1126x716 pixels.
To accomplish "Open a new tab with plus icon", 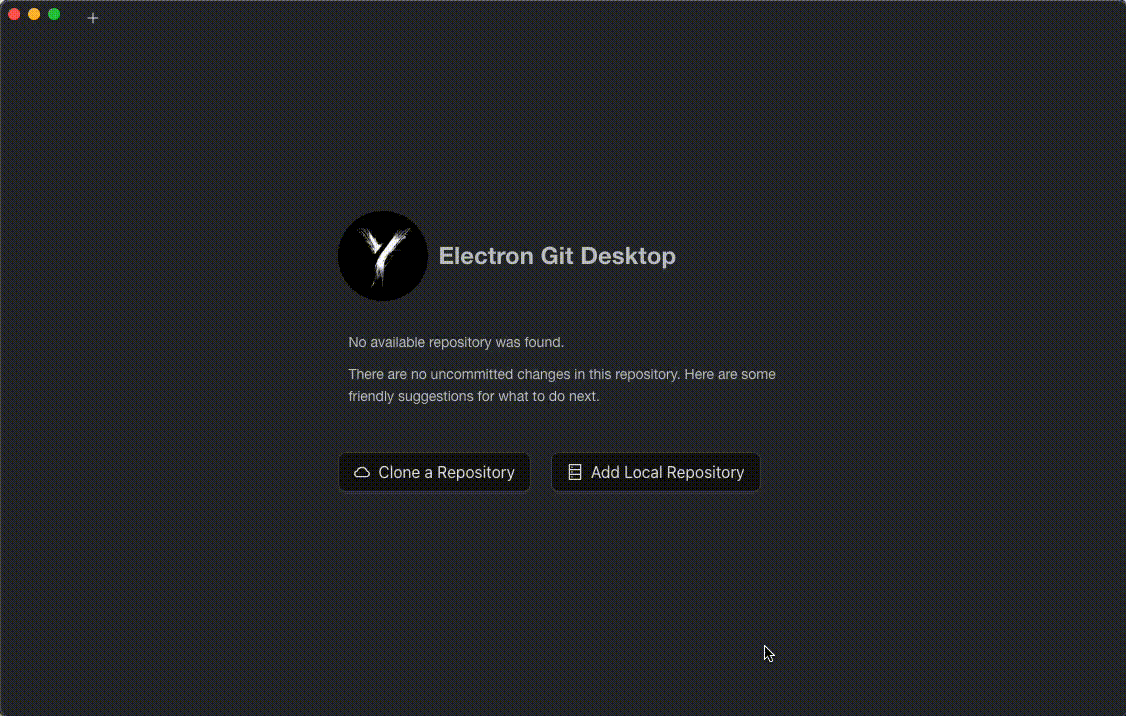I will tap(93, 18).
